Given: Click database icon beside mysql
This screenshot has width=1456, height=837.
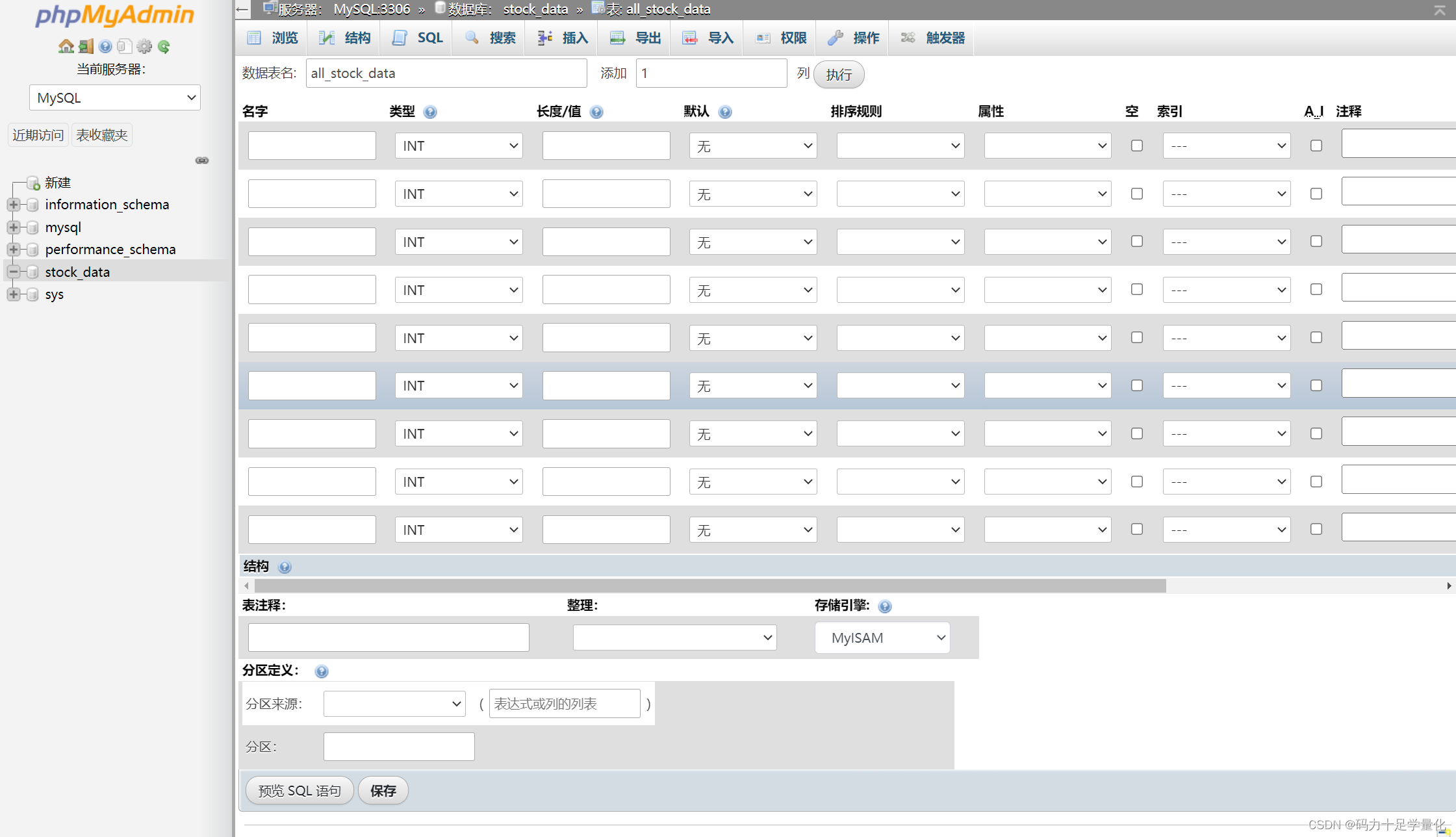Looking at the screenshot, I should coord(32,227).
